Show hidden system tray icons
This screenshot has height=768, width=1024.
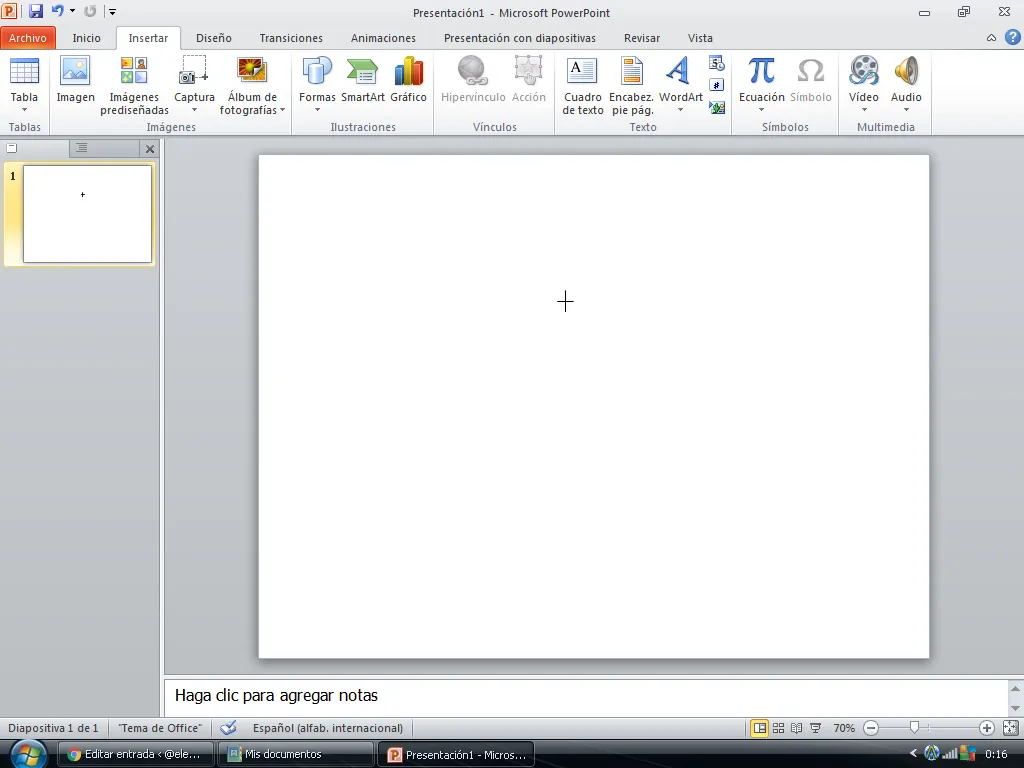tap(913, 753)
